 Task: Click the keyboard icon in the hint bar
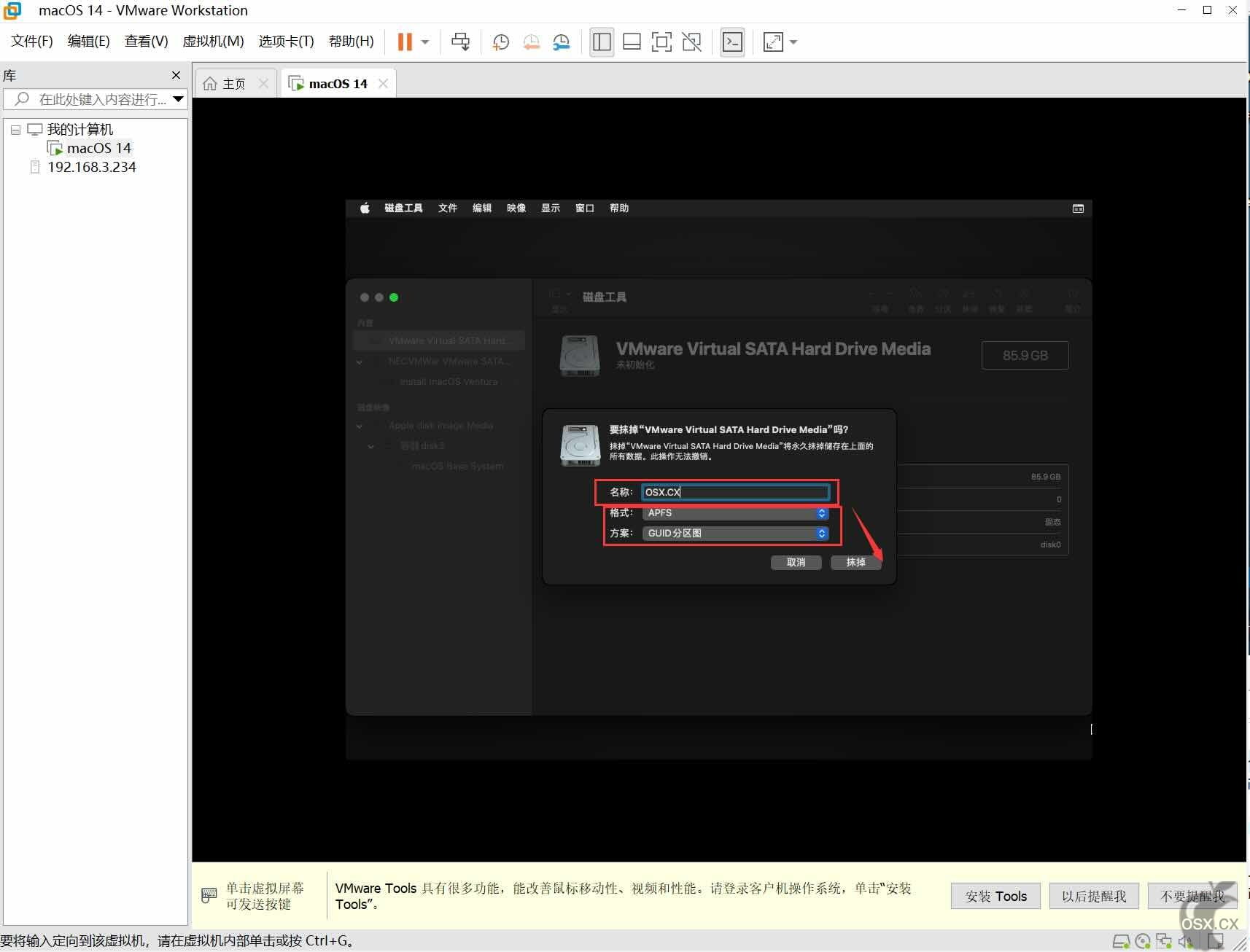coord(209,895)
